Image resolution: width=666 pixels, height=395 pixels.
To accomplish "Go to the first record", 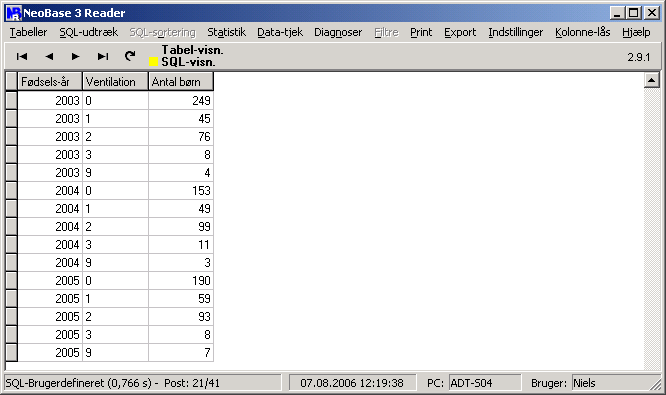I will (22, 56).
